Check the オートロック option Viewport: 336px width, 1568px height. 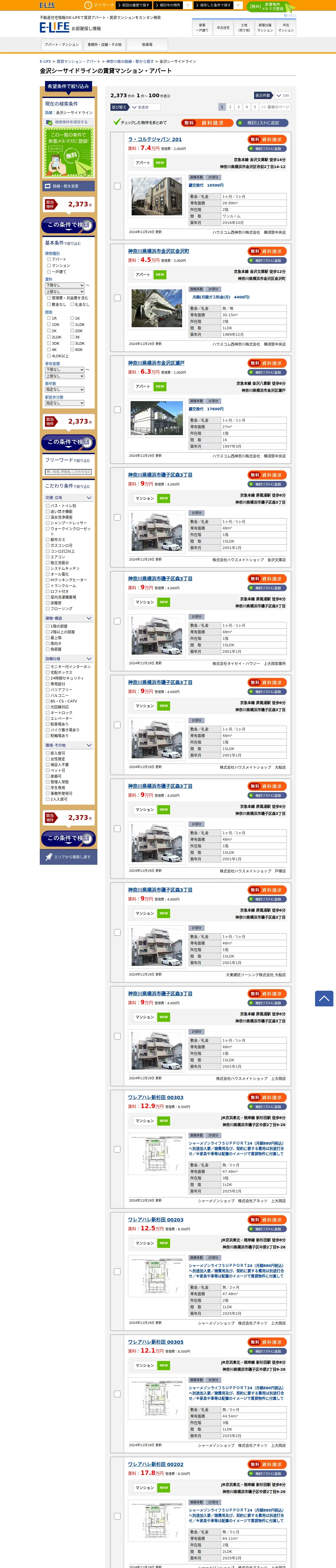click(48, 713)
